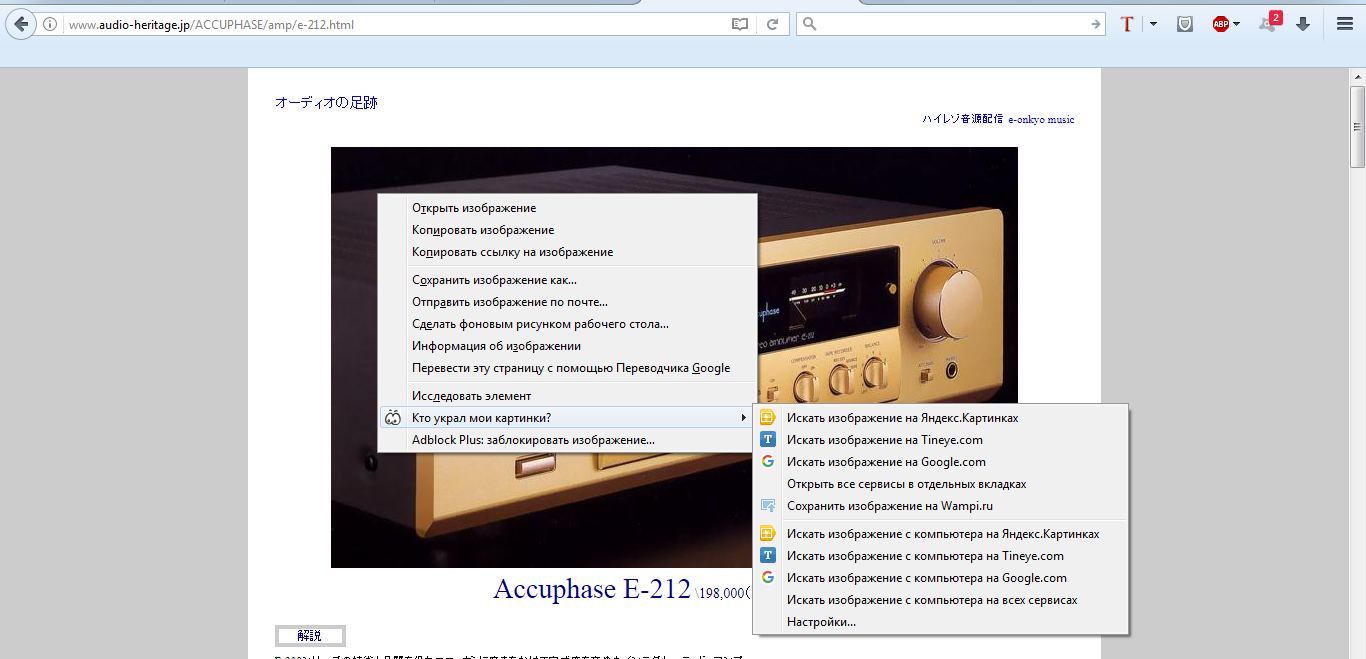Viewport: 1366px width, 659px height.
Task: Choose 'Отправить изображение по почте...'
Action: click(568, 302)
